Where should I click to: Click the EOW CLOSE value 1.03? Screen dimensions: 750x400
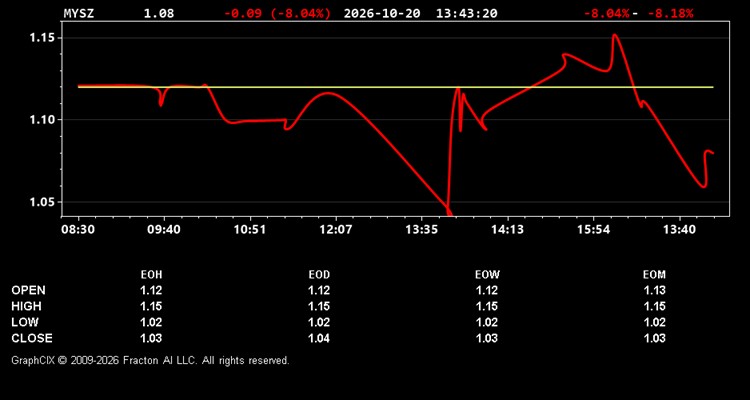tap(487, 338)
